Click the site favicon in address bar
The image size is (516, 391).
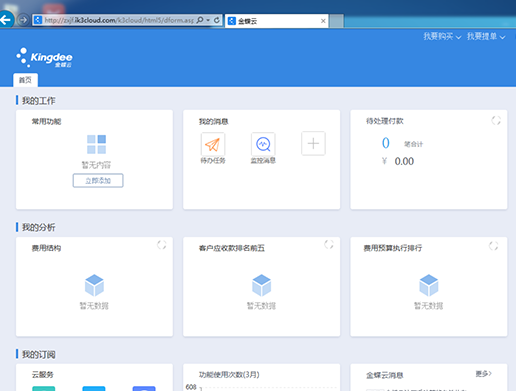38,20
